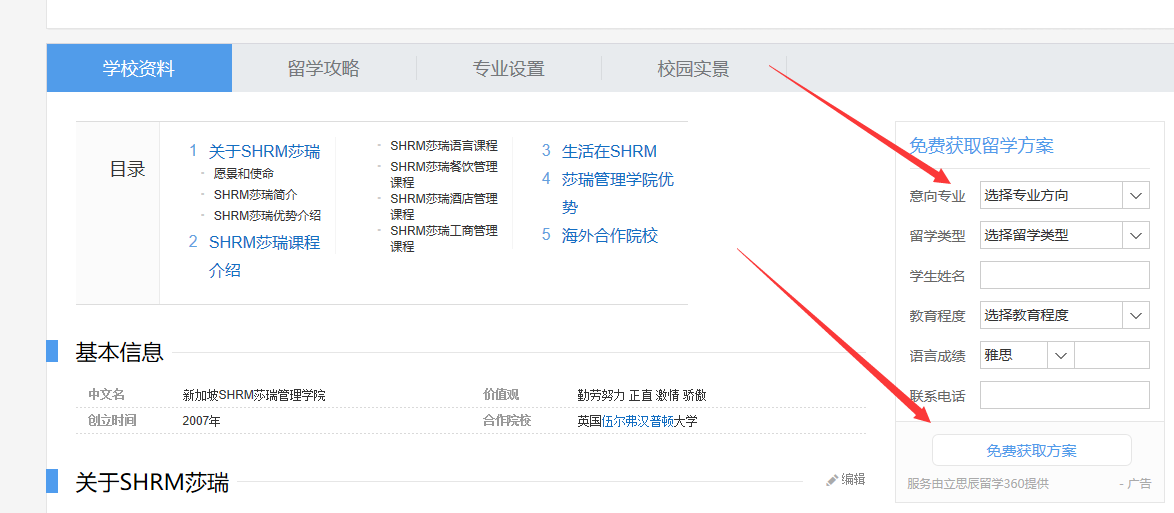
Task: Click the 勤劳努力 正直 激情 骄傲 text
Action: coord(642,395)
